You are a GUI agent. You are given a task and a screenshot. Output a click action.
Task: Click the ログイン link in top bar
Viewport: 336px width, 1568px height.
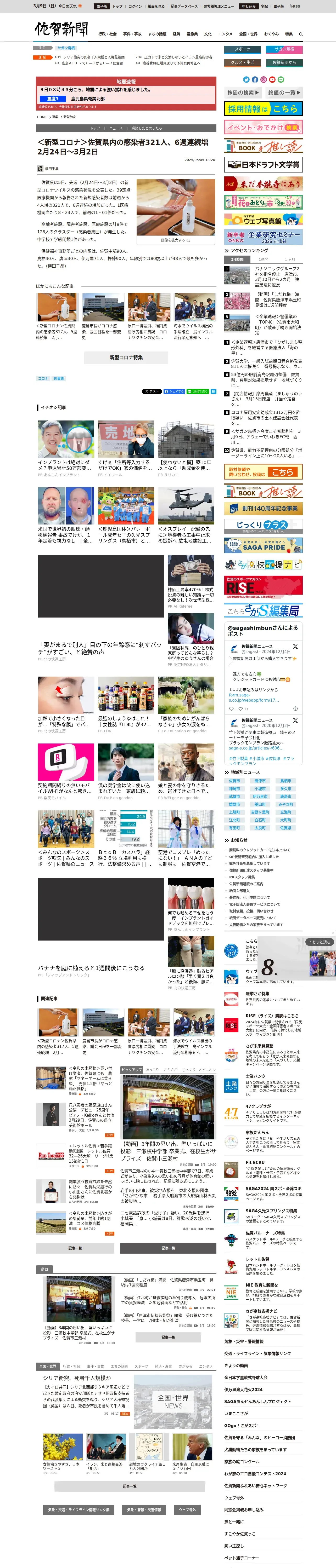coord(135,6)
